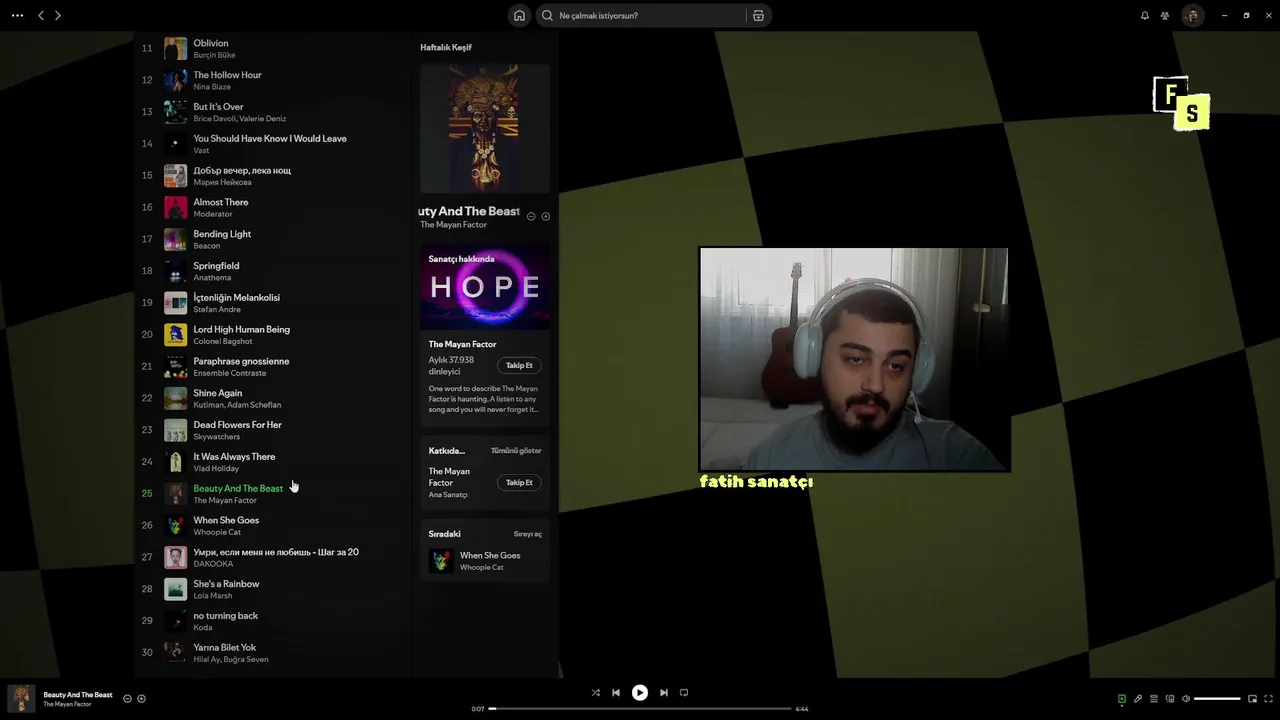Add track via plus icon in bottom bar
The width and height of the screenshot is (1280, 720).
point(141,699)
